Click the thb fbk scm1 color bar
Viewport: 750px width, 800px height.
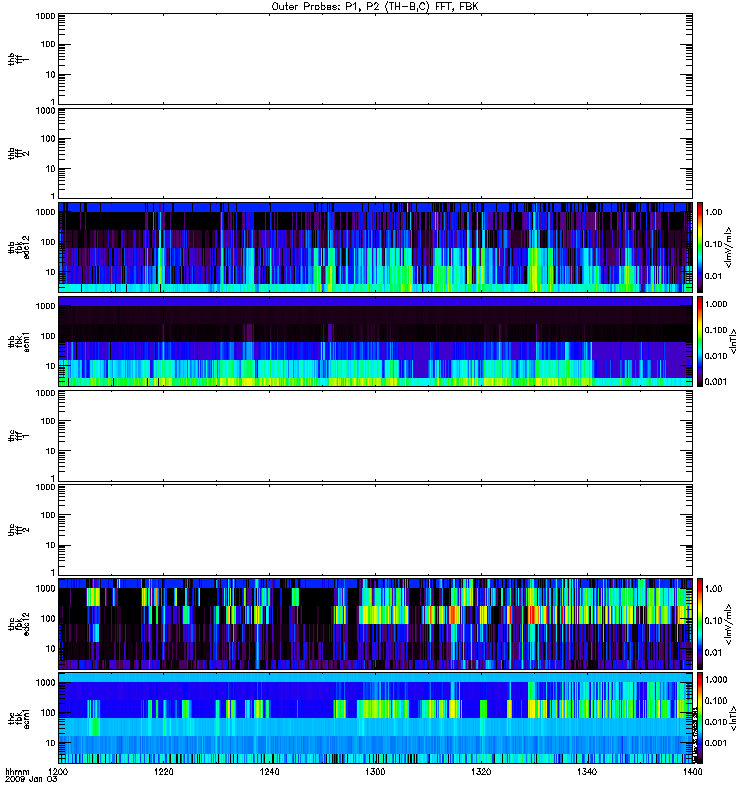click(x=700, y=341)
